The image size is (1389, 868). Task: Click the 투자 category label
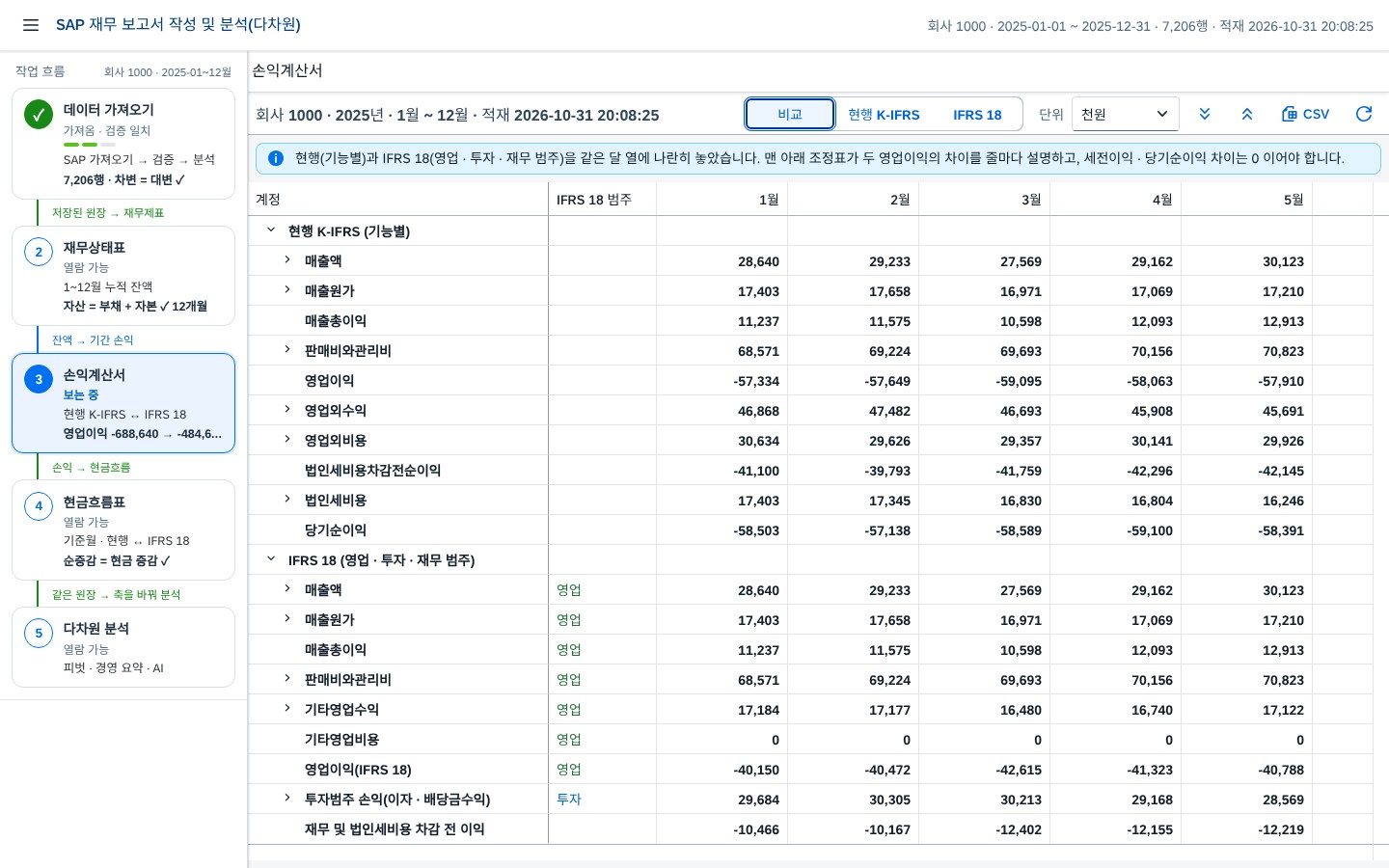point(569,800)
